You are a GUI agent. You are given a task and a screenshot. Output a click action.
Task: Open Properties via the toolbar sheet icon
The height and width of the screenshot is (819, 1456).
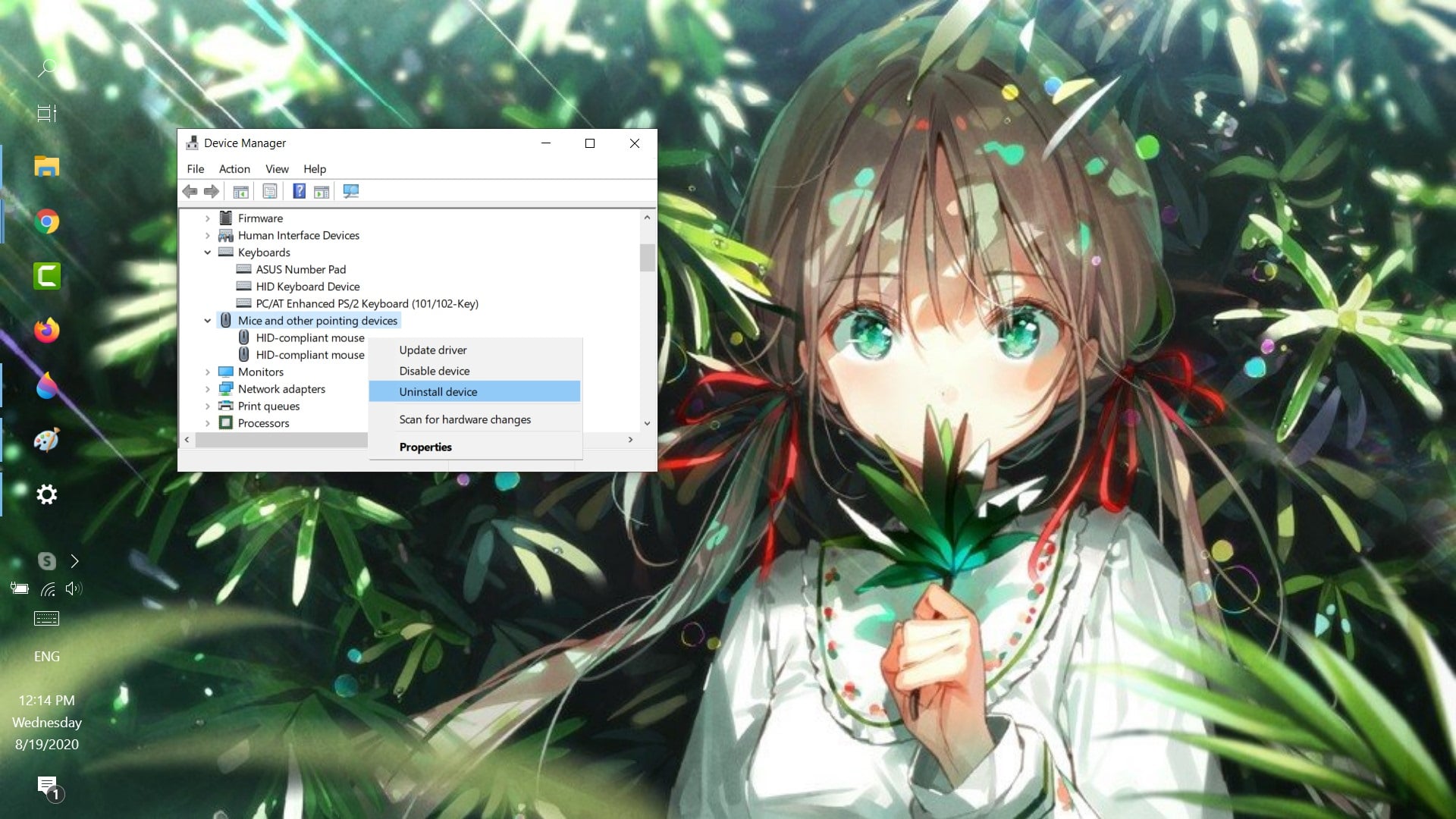(270, 192)
